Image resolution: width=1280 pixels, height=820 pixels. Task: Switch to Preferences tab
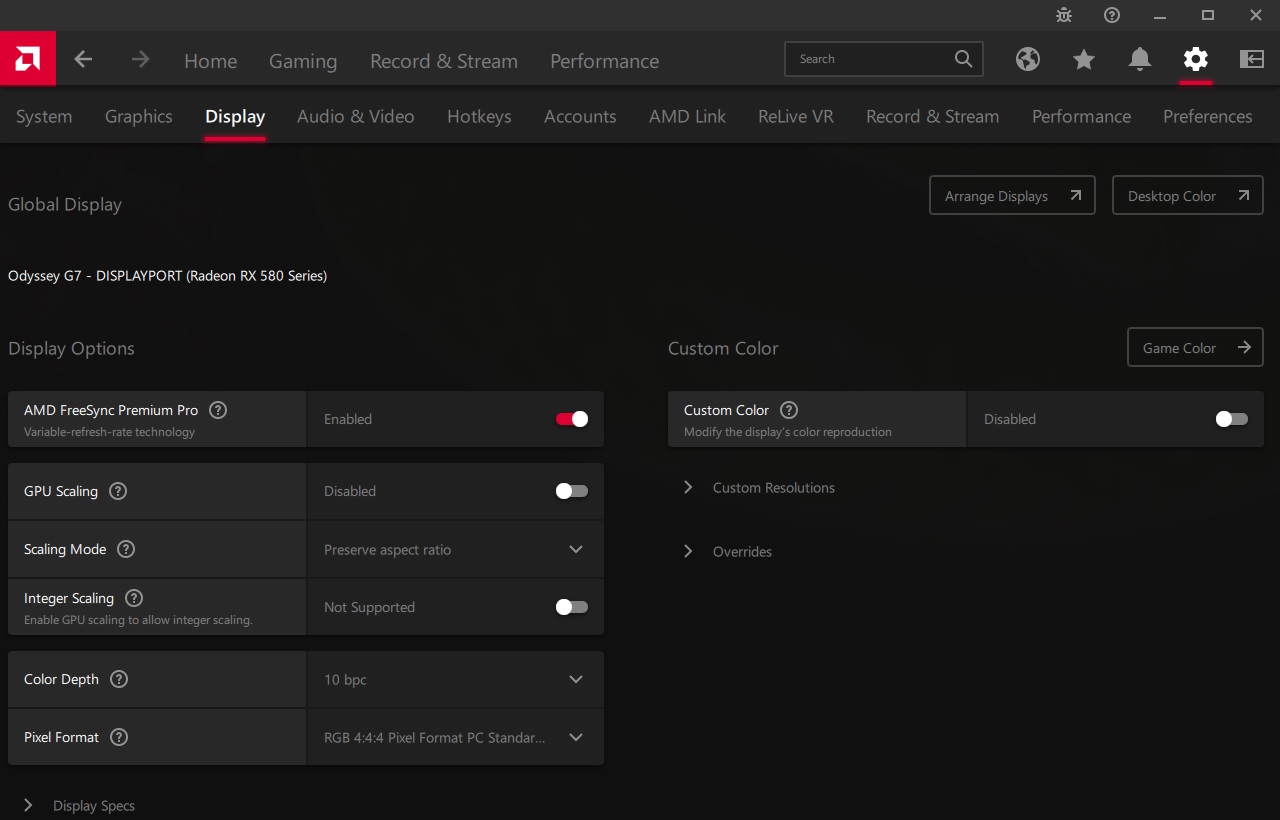coord(1208,116)
